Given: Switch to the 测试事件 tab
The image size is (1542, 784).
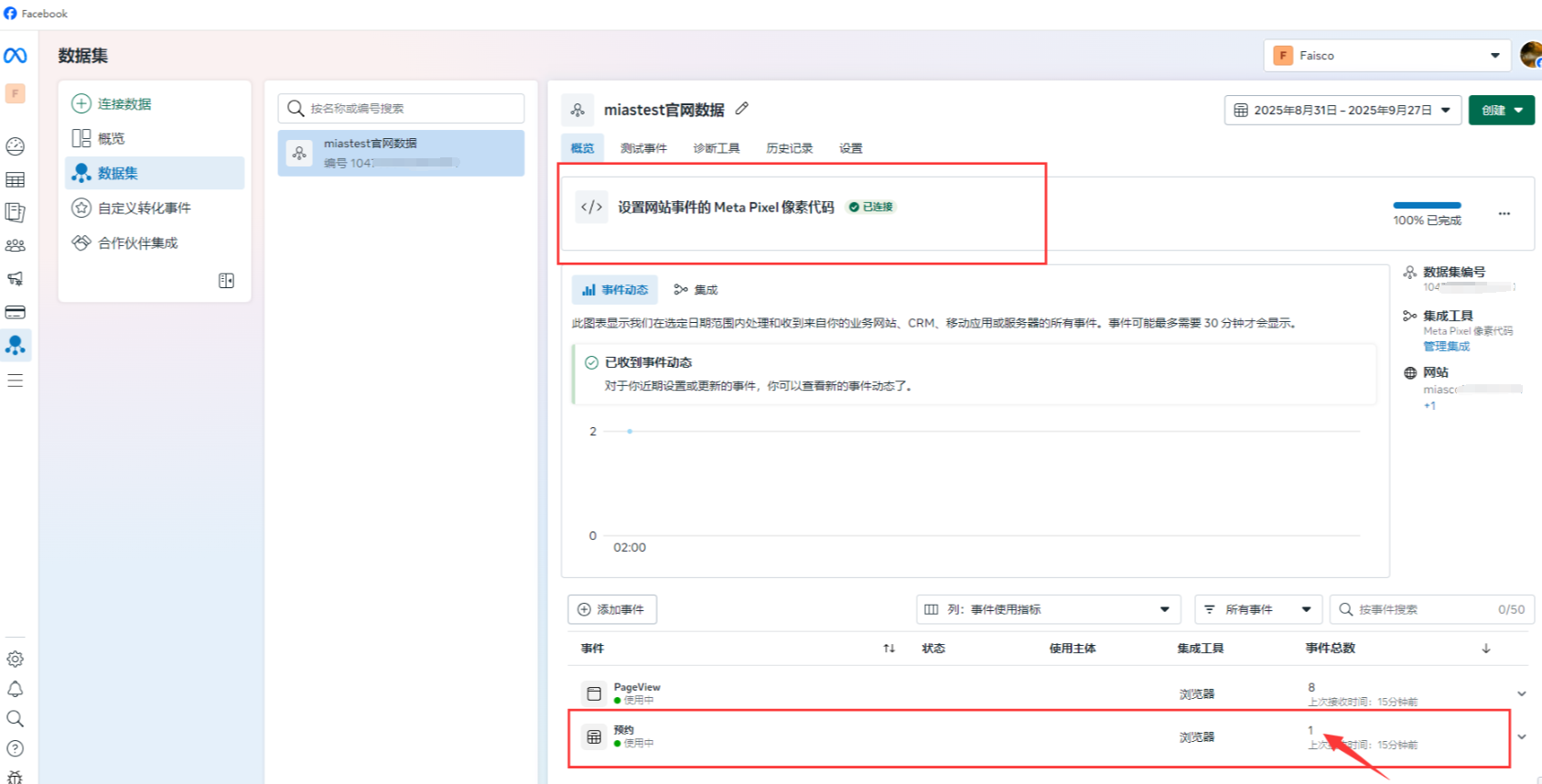Looking at the screenshot, I should pyautogui.click(x=643, y=148).
